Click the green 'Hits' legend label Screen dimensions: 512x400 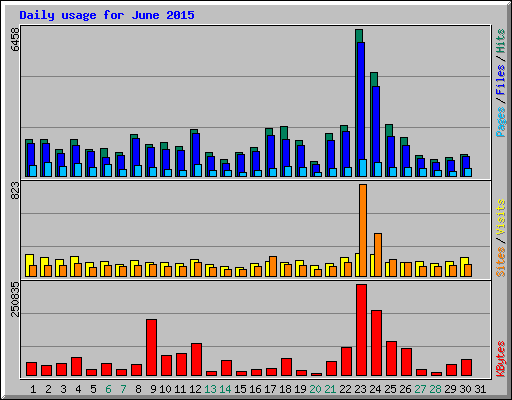point(501,41)
